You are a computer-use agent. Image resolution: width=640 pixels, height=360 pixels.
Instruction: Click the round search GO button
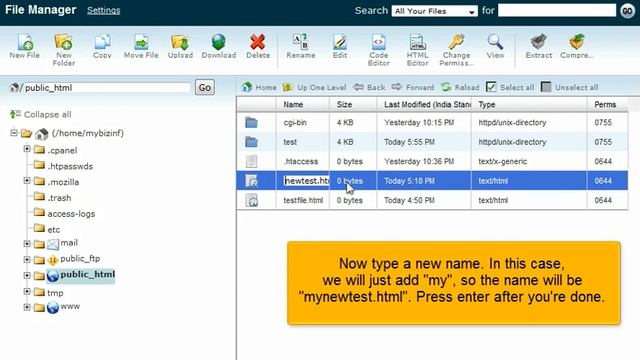pyautogui.click(x=627, y=11)
